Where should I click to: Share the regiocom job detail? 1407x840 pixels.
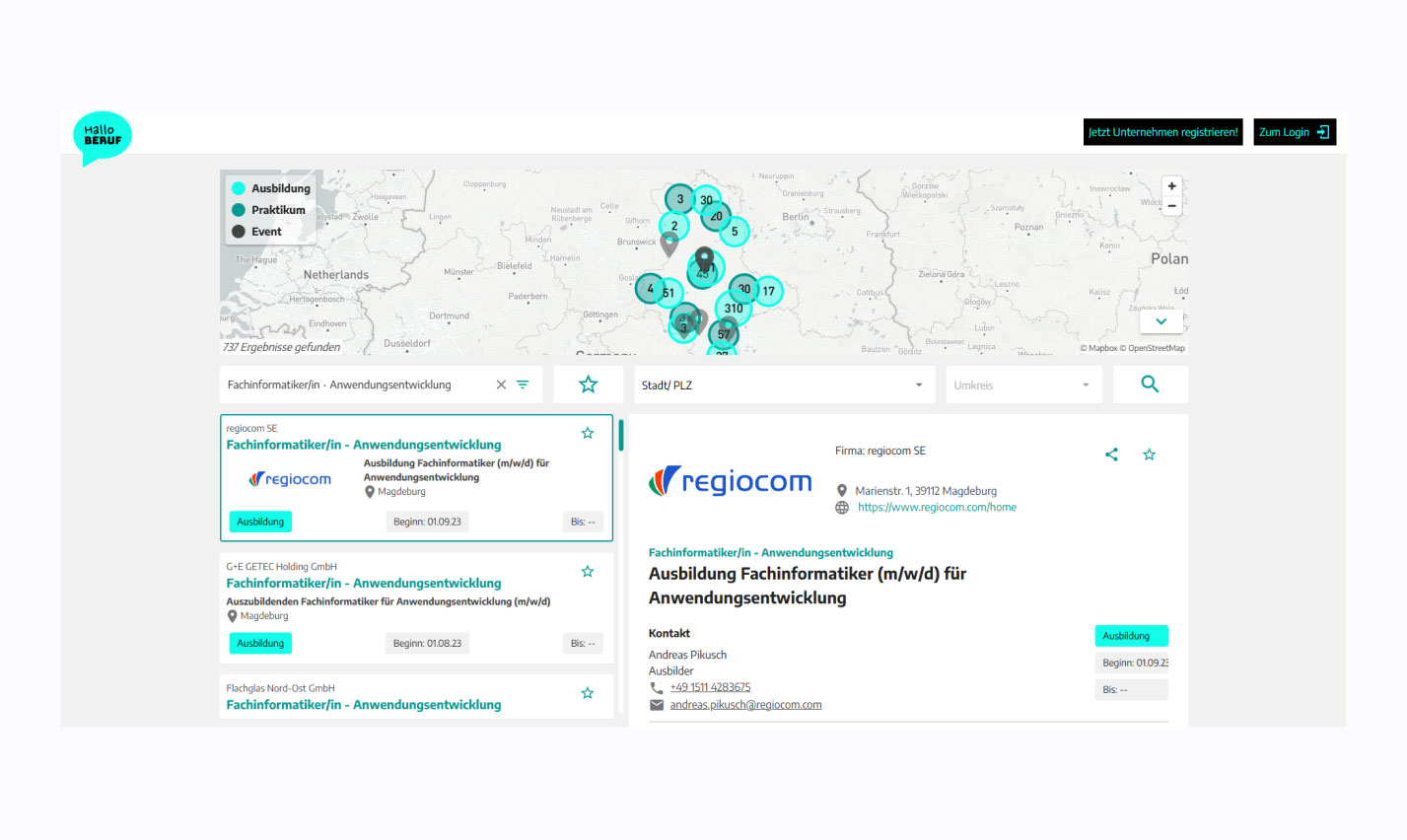(x=1111, y=455)
